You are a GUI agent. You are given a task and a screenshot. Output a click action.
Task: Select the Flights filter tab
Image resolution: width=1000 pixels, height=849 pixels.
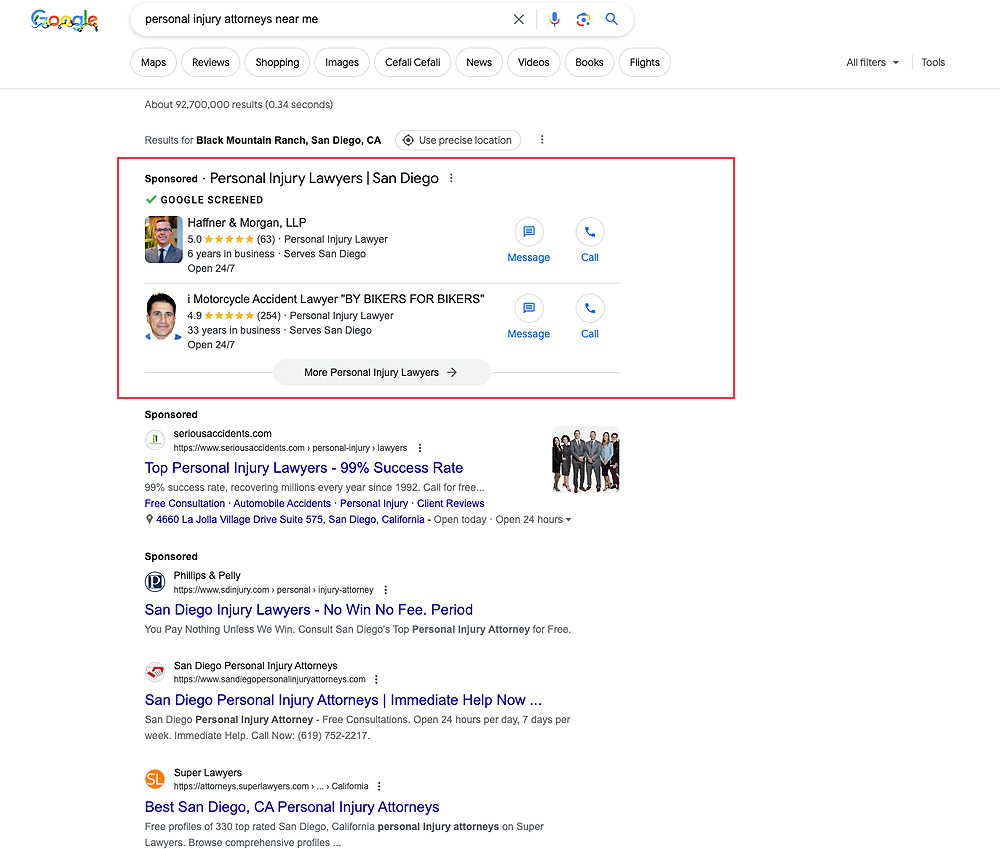pyautogui.click(x=645, y=63)
